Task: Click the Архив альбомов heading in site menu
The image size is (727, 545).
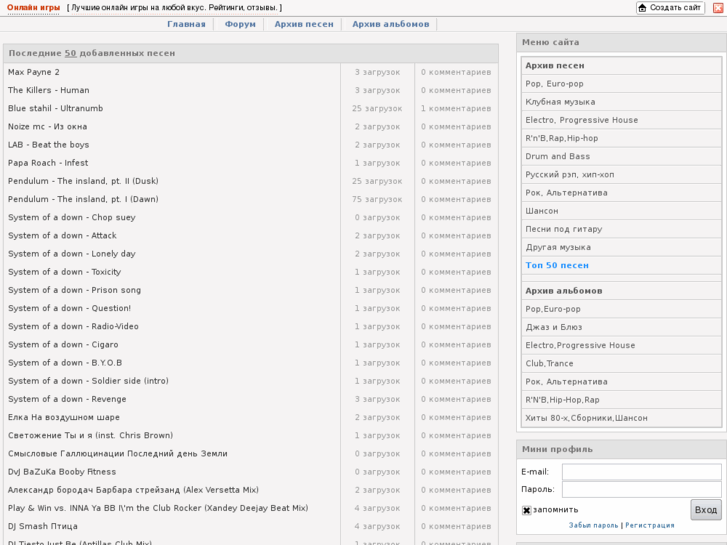Action: point(563,291)
